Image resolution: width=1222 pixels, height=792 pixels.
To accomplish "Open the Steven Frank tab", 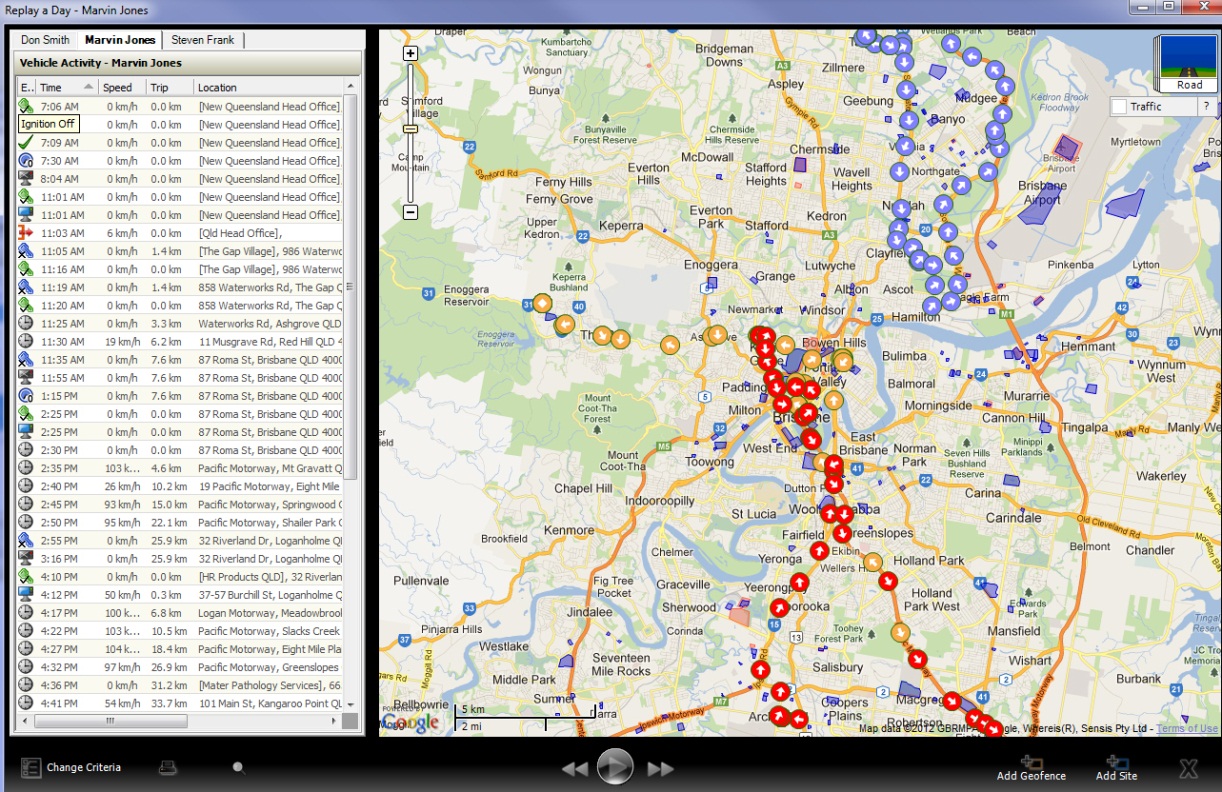I will tap(203, 40).
